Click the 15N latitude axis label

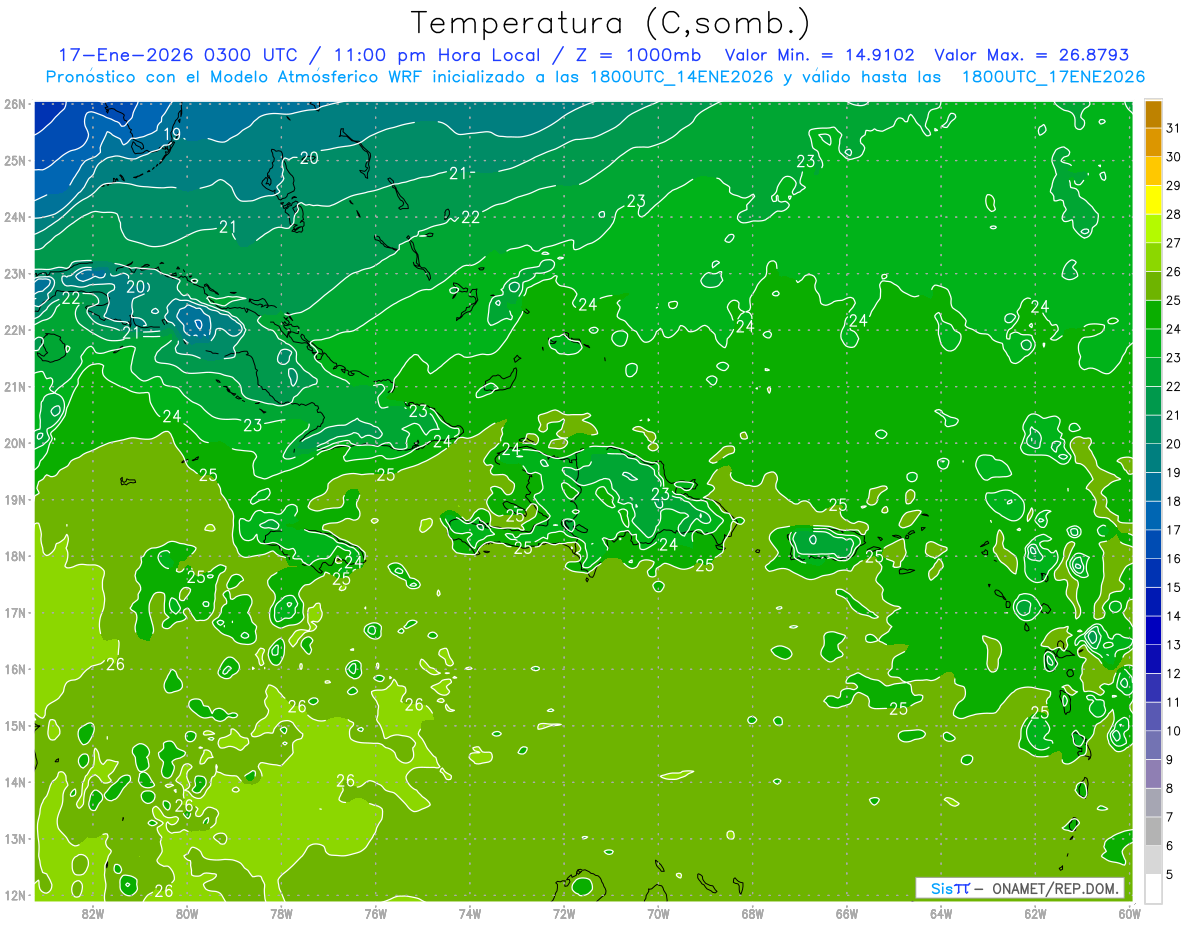click(15, 726)
